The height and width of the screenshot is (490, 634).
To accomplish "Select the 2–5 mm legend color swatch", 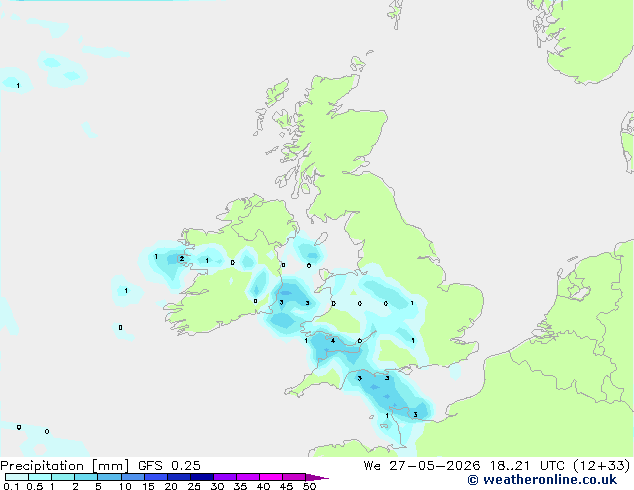I will (86, 477).
